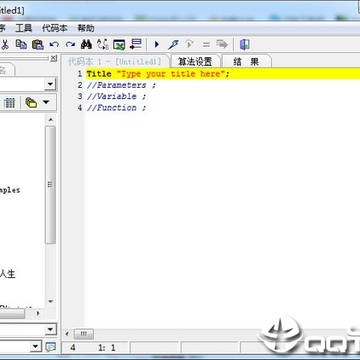Click the 1: 1 cursor position status cell
This screenshot has height=360, width=360.
[107, 348]
